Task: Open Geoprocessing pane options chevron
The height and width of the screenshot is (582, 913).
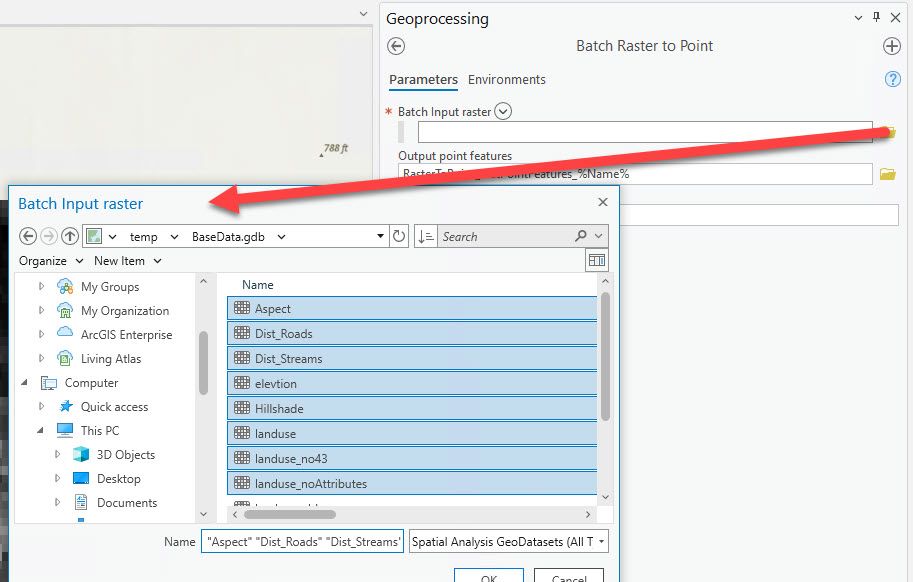Action: tap(858, 18)
